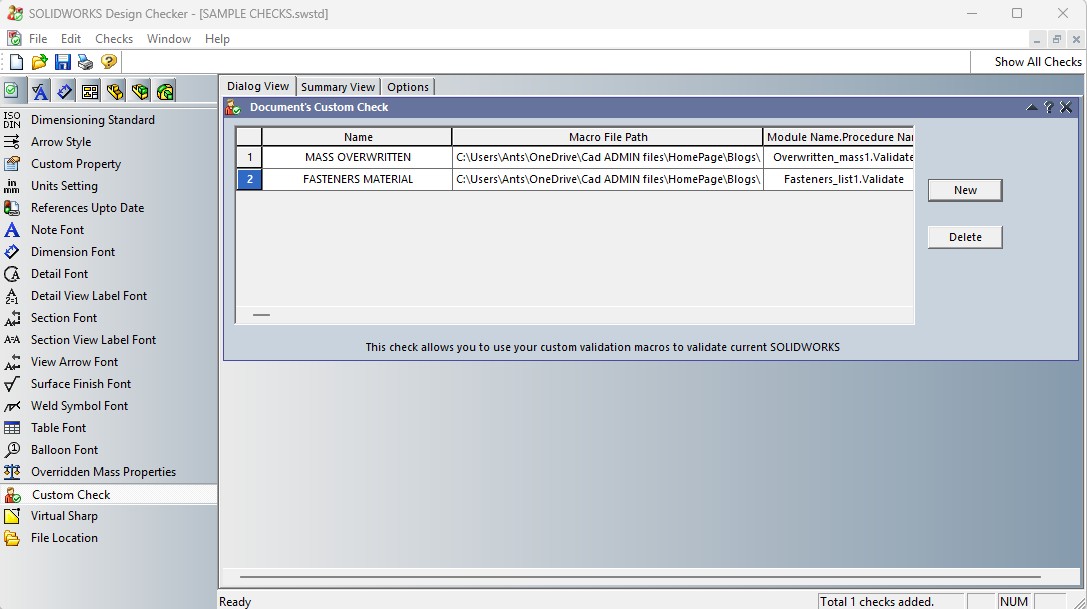
Task: Click the New button
Action: (965, 190)
